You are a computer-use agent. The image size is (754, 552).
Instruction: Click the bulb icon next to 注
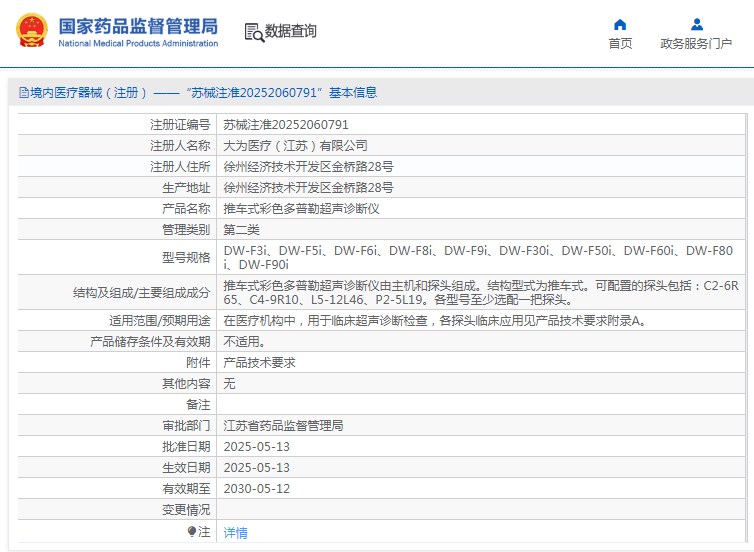tap(192, 532)
